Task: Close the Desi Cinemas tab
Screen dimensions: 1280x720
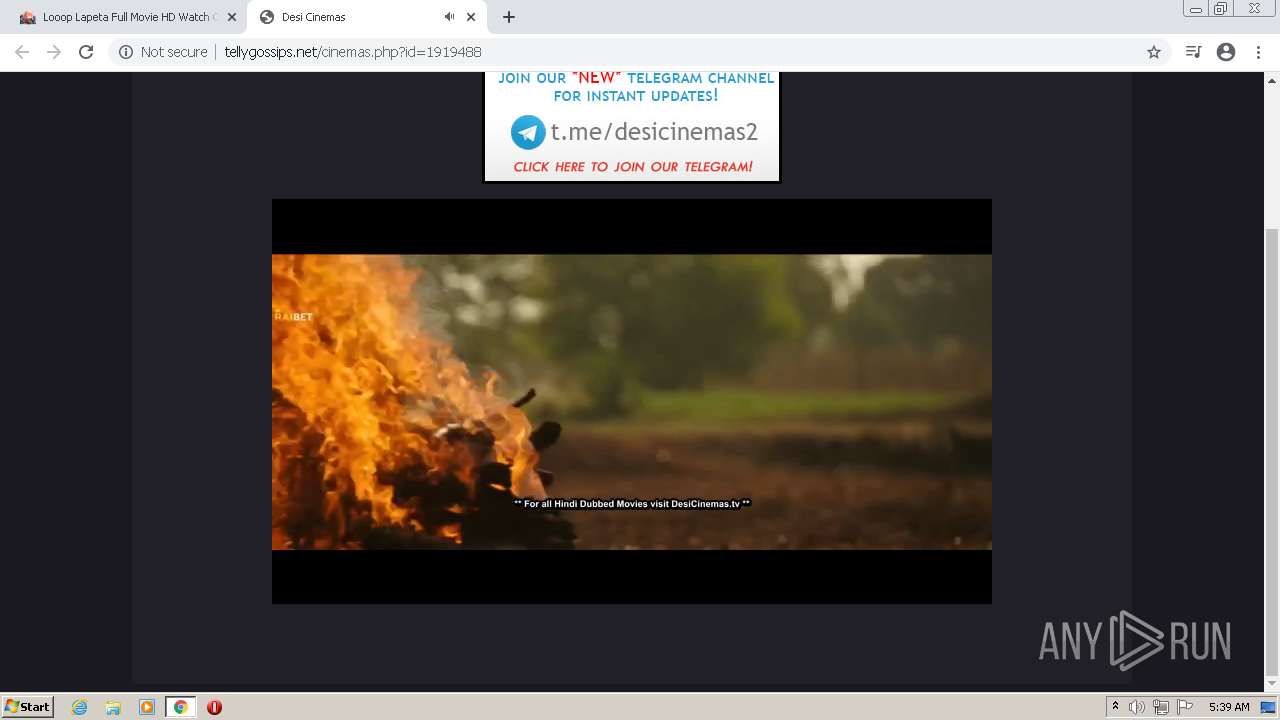Action: coord(471,17)
